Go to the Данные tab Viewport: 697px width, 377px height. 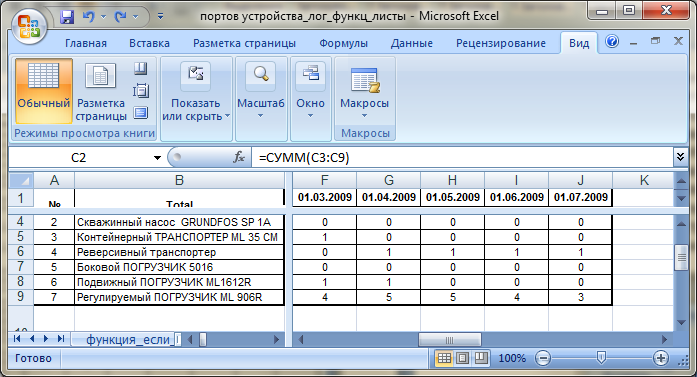(x=412, y=43)
